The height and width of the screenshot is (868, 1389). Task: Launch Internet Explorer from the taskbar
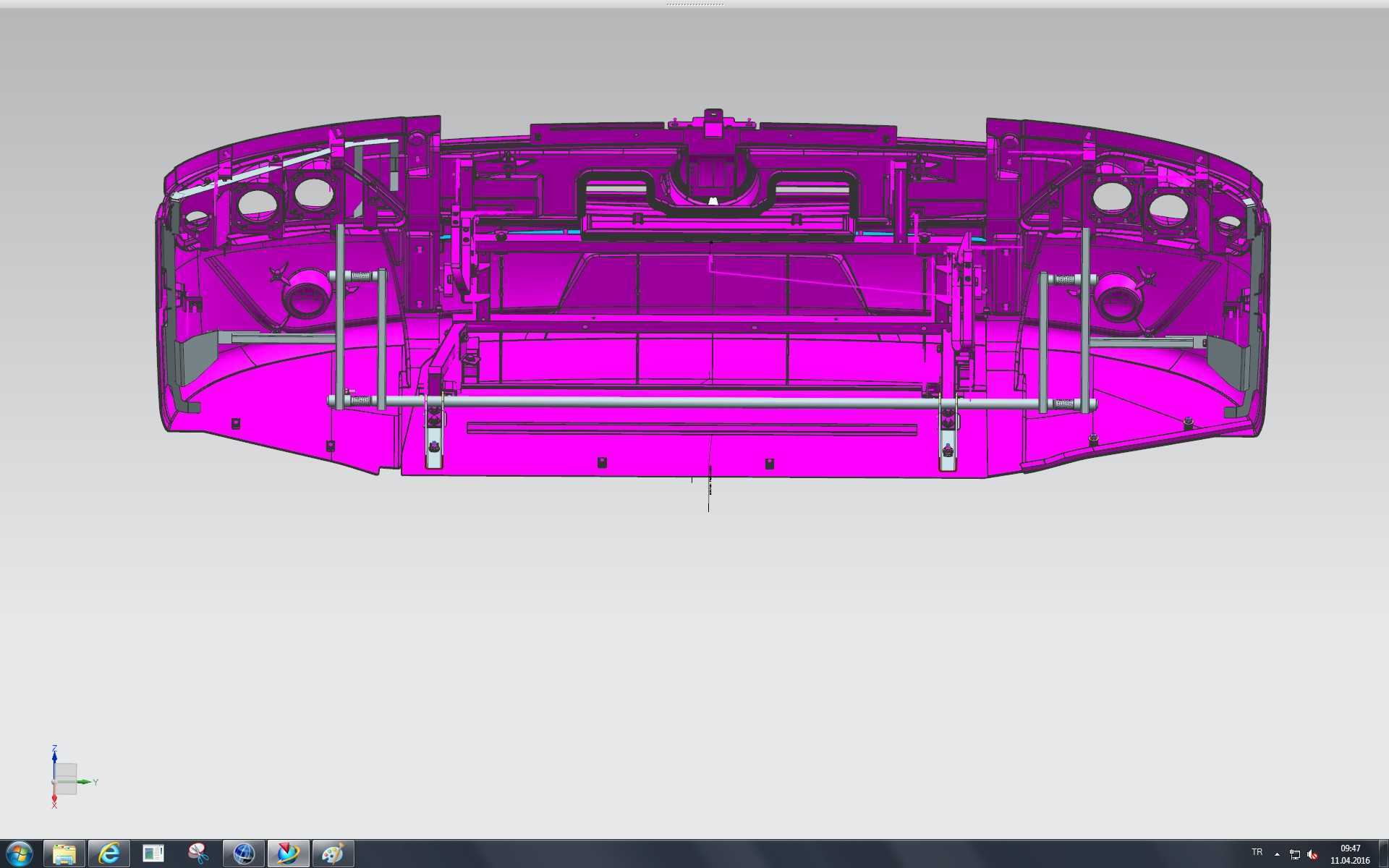[109, 854]
